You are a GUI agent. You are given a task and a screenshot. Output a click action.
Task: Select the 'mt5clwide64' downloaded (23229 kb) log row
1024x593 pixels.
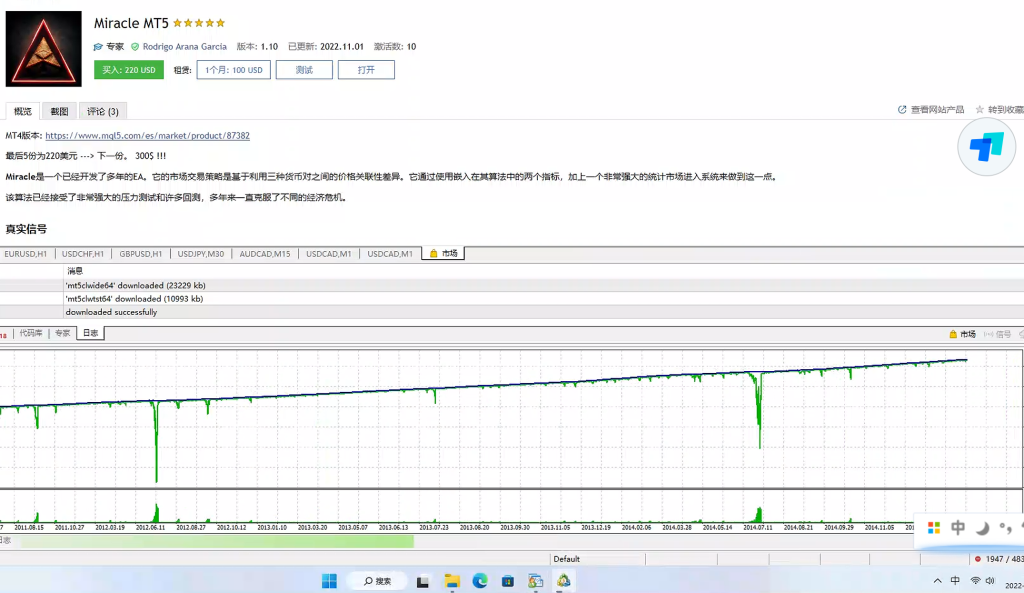tap(512, 285)
